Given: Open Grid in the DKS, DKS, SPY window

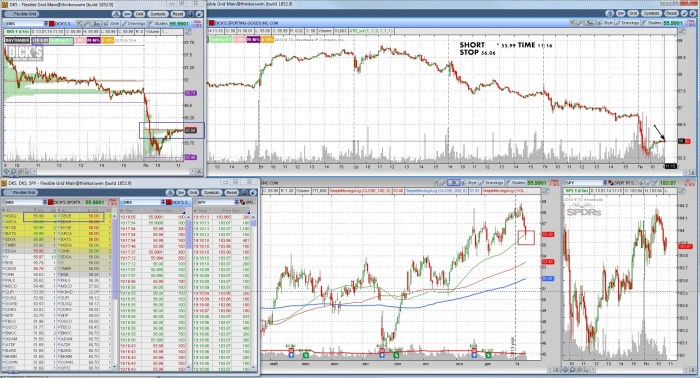Looking at the screenshot, I should [193, 192].
